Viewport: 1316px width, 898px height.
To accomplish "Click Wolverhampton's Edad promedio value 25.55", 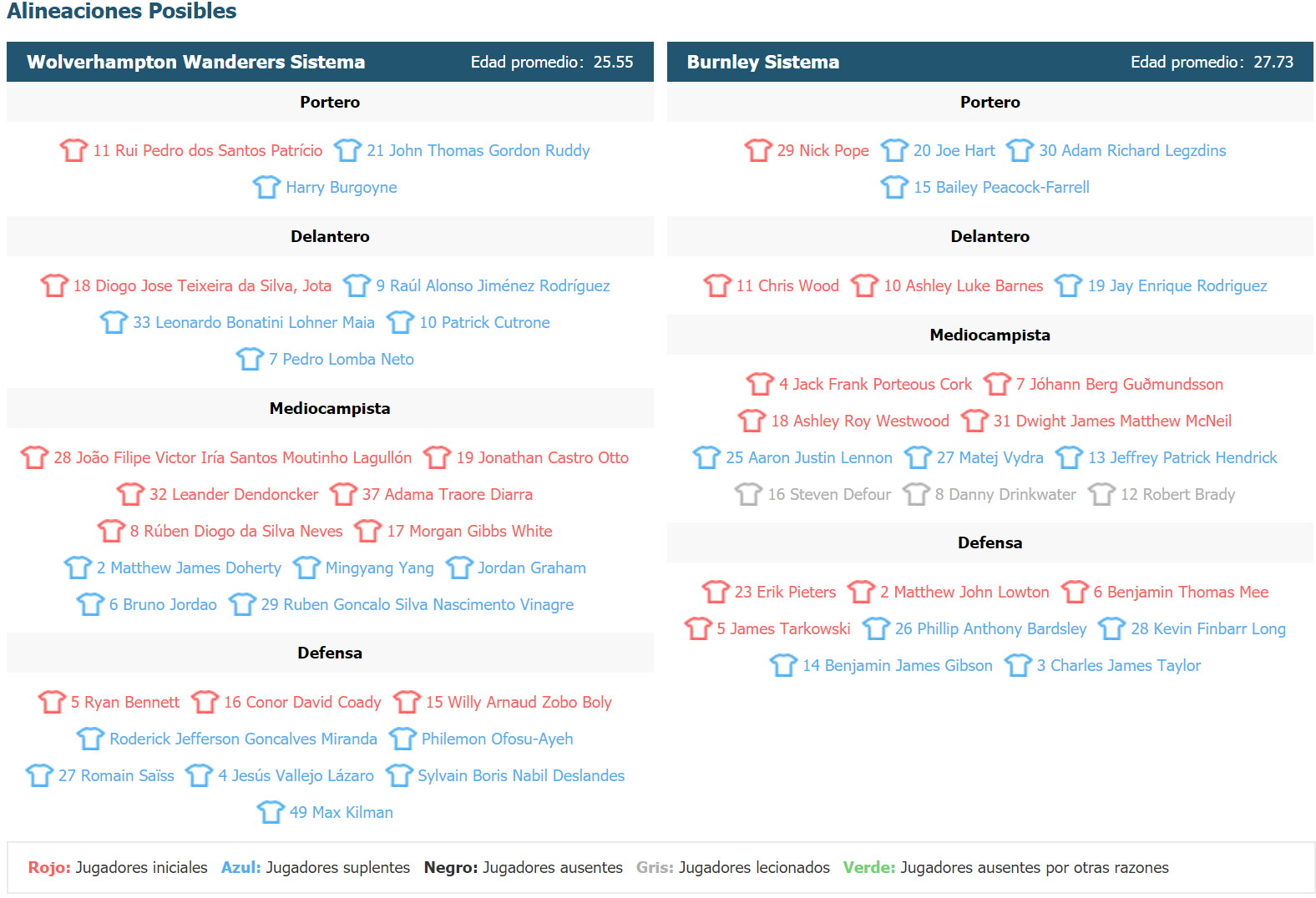I will (x=614, y=62).
